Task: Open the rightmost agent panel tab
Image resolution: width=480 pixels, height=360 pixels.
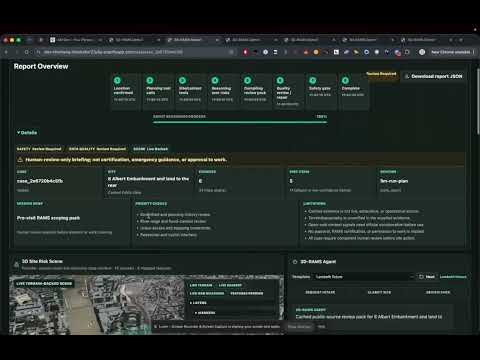Action: [438, 292]
